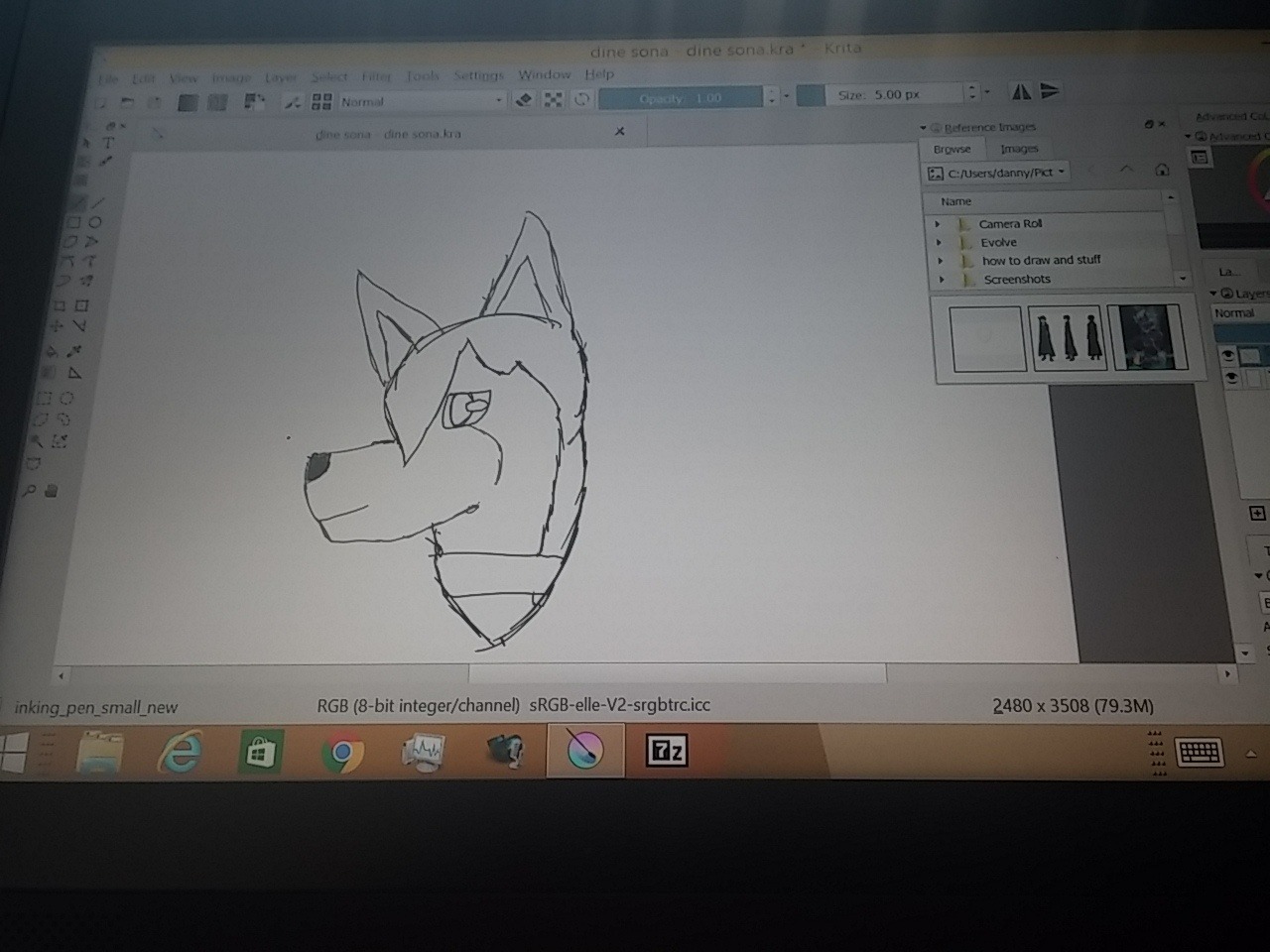Select the Measure triangle tool
The image size is (1270, 952).
point(74,374)
